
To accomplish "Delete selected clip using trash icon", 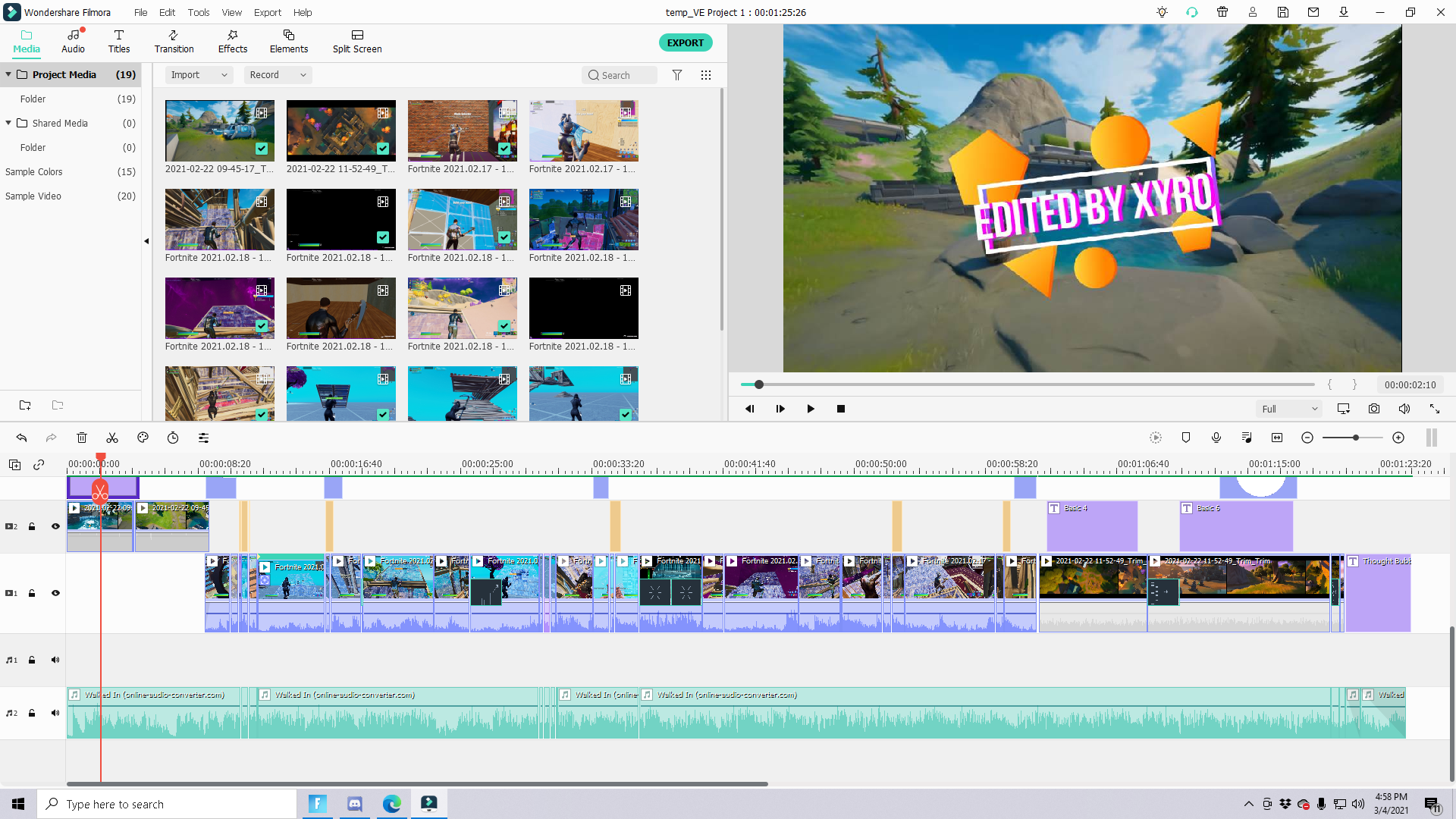I will point(82,438).
